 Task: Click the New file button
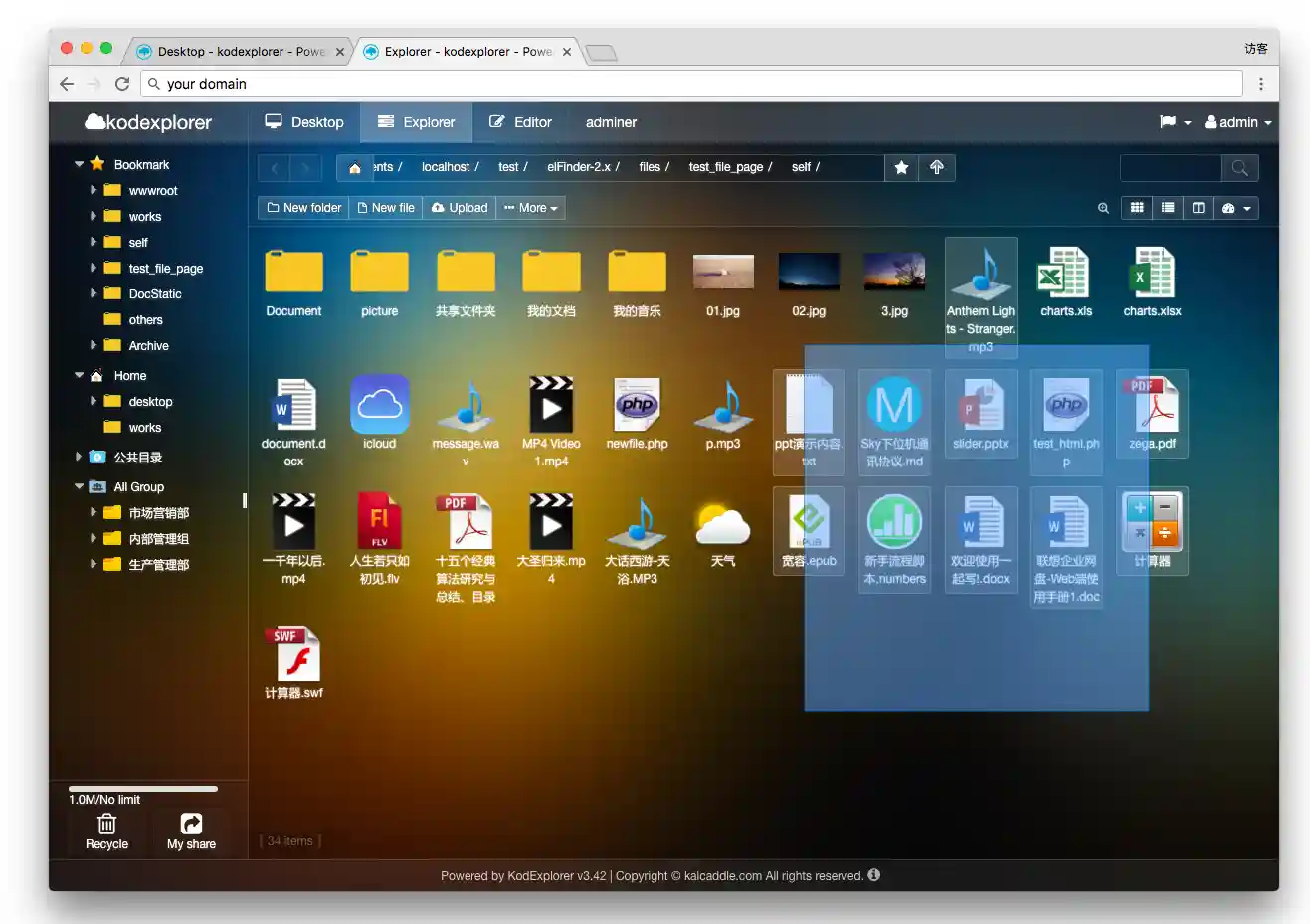386,208
